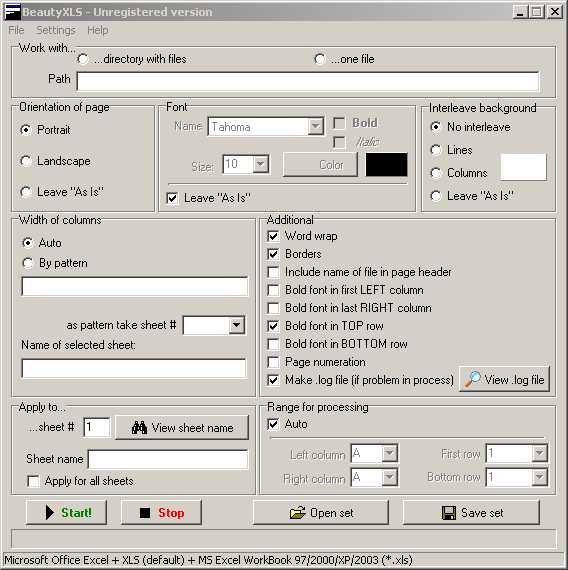
Task: Click the floppy disk icon on Save set
Action: (x=449, y=513)
